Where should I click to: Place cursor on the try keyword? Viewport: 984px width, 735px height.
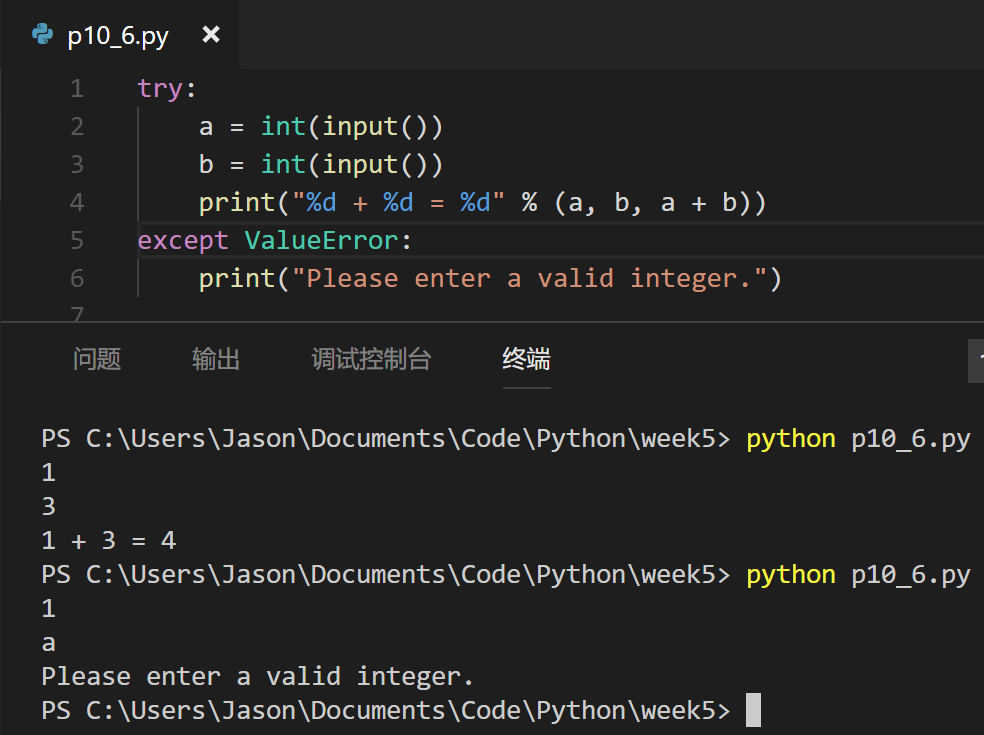pos(159,89)
